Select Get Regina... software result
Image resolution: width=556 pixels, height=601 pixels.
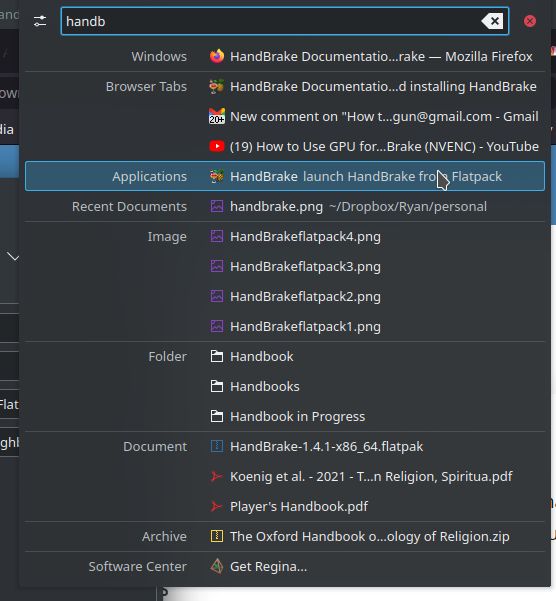tap(268, 567)
